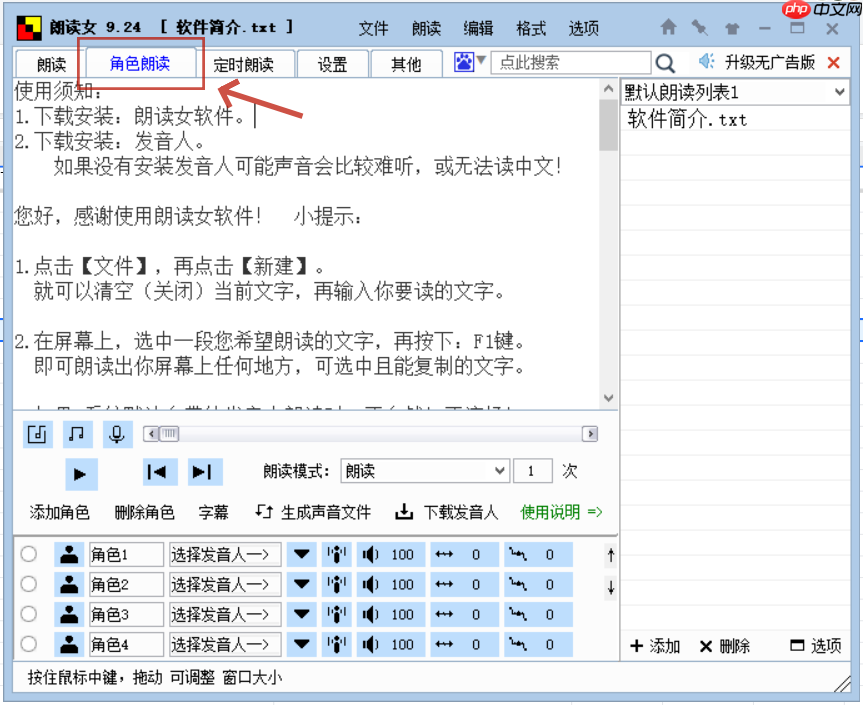Move role down with the down arrow
This screenshot has width=863, height=705.
pyautogui.click(x=610, y=587)
